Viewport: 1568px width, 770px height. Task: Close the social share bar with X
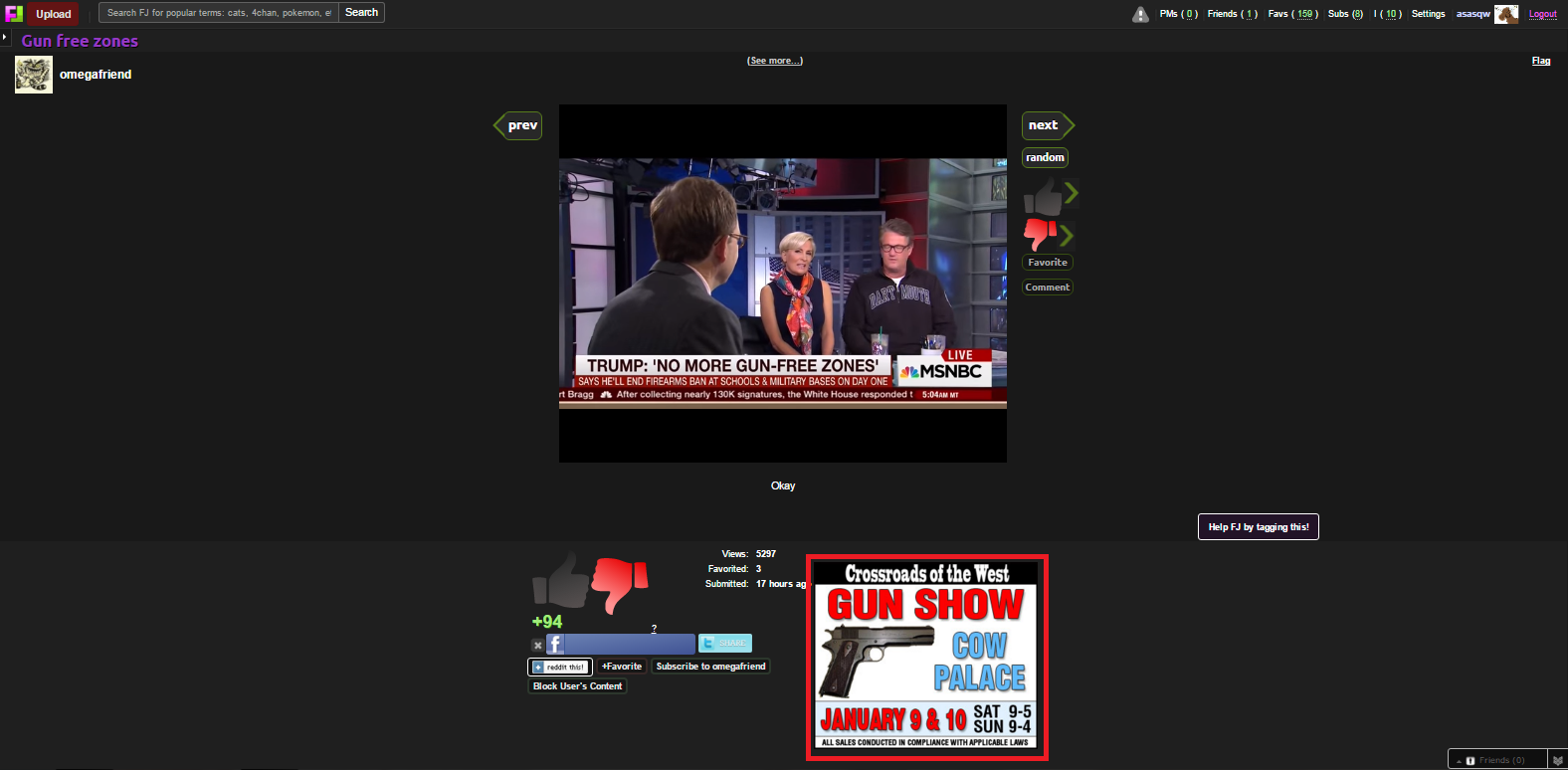tap(537, 646)
